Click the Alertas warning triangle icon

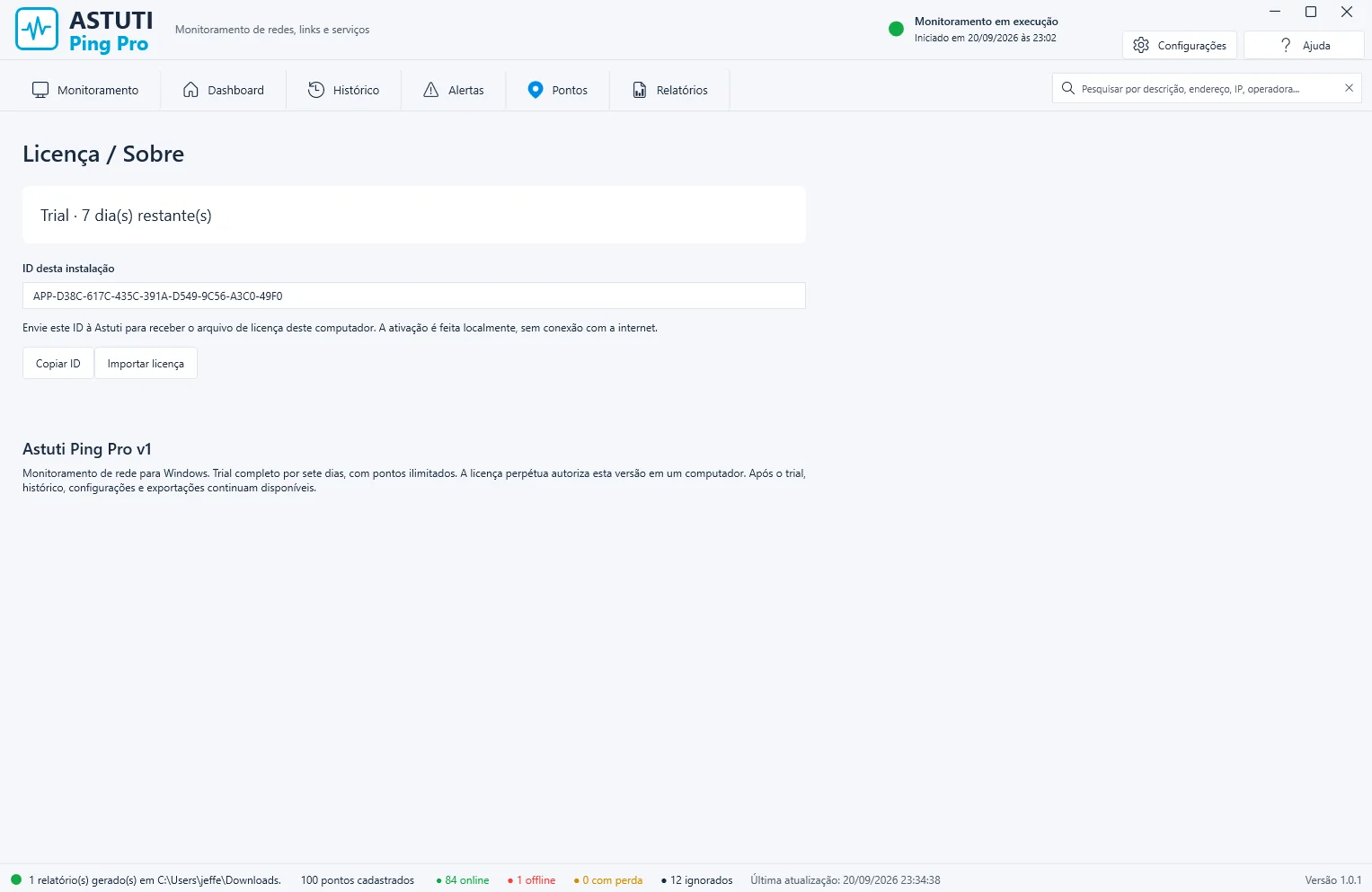pos(431,90)
